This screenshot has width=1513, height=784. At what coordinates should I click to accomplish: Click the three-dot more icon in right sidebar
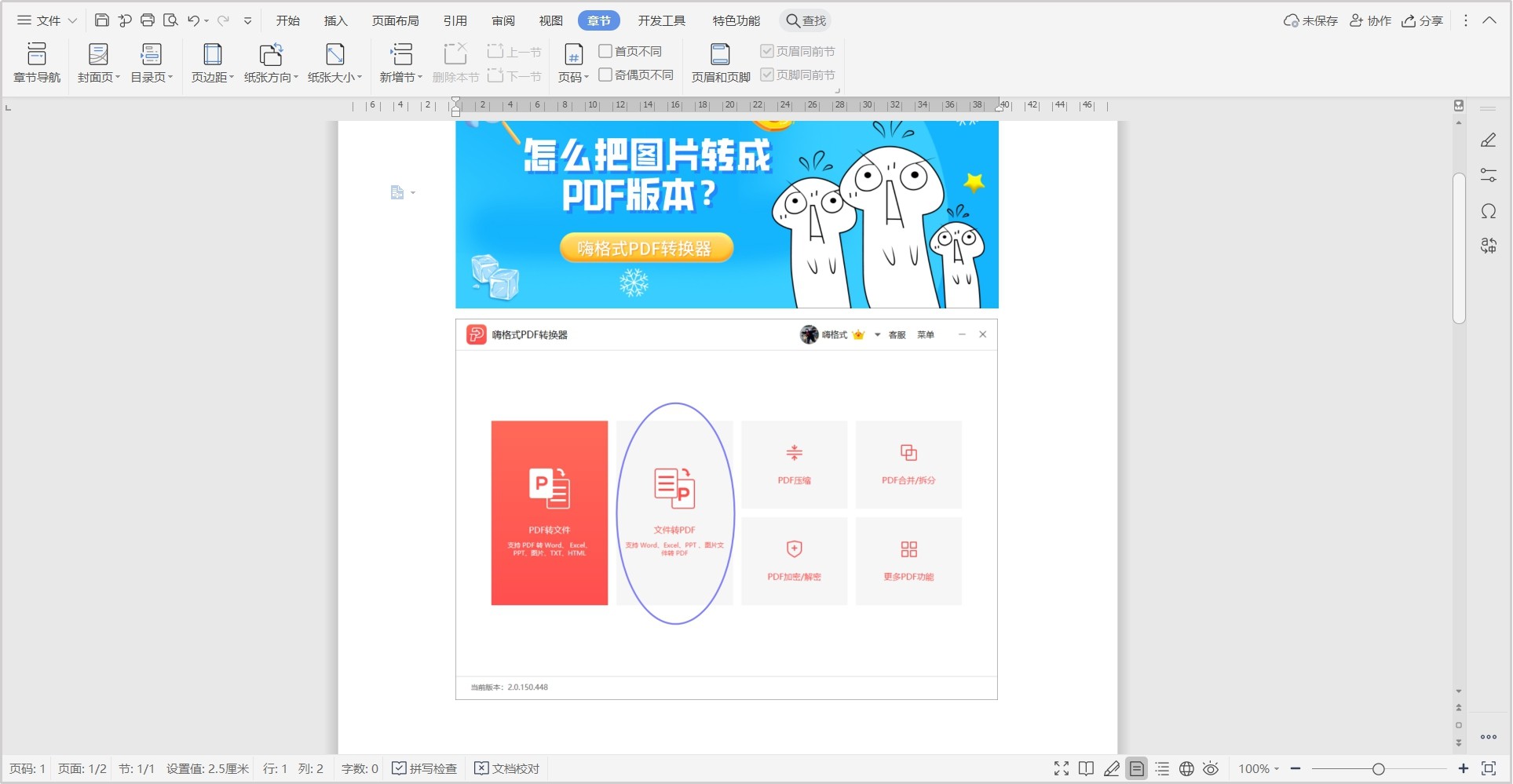1488,737
